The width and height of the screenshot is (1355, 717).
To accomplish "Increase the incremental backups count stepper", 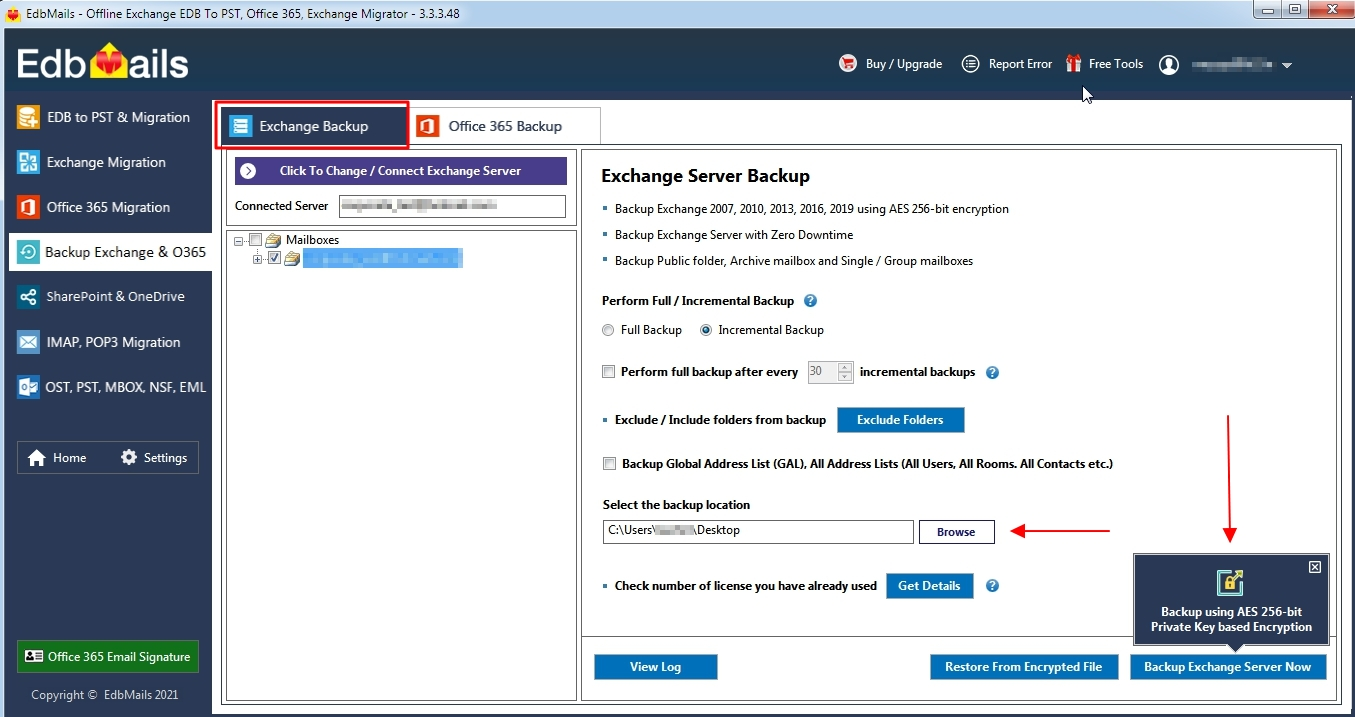I will [x=845, y=367].
